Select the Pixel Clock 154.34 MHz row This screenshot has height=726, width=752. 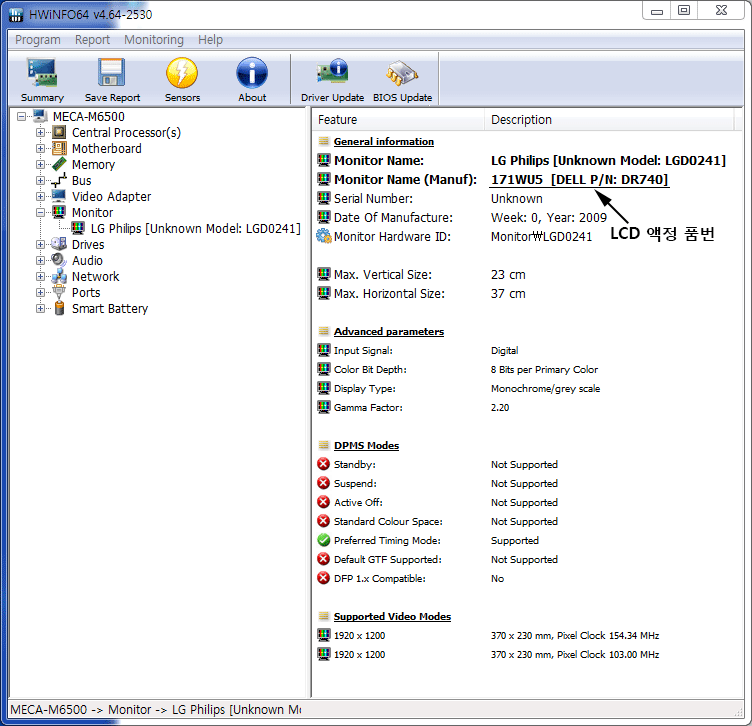click(x=526, y=635)
